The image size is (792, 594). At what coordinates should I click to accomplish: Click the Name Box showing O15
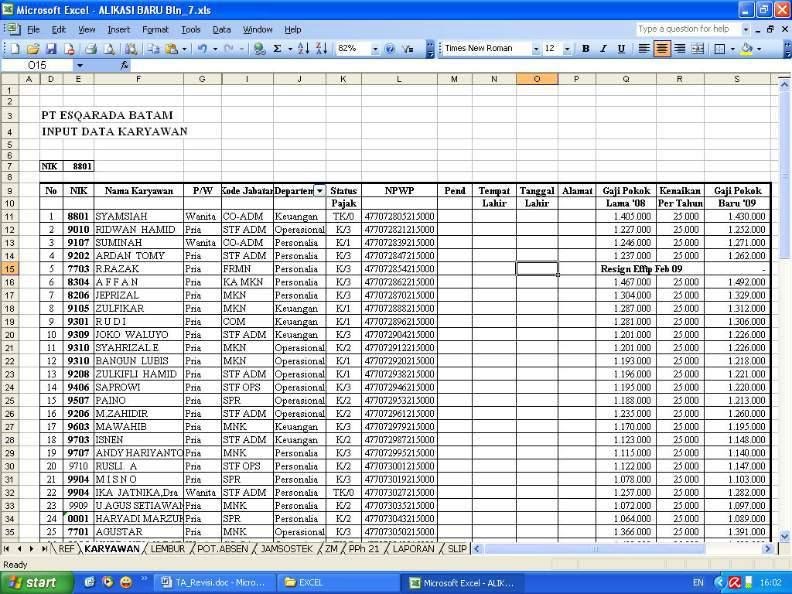click(37, 65)
